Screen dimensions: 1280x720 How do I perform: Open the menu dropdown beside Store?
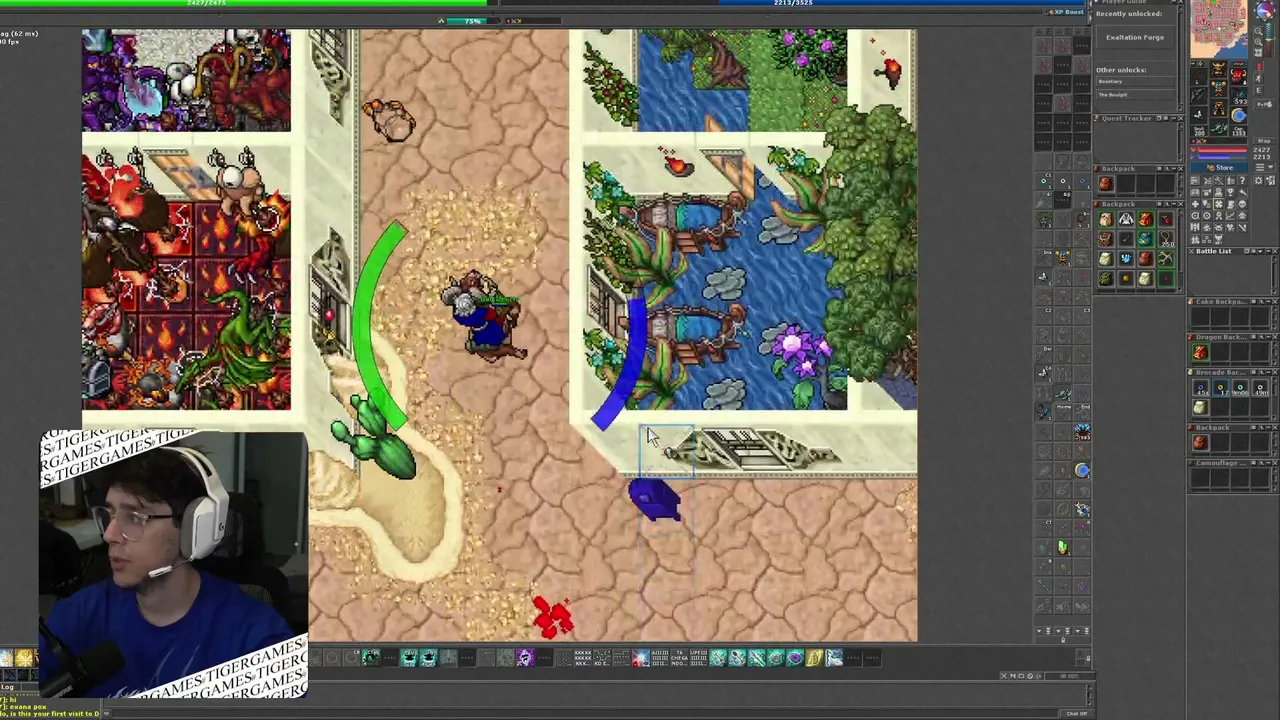coord(1264,168)
